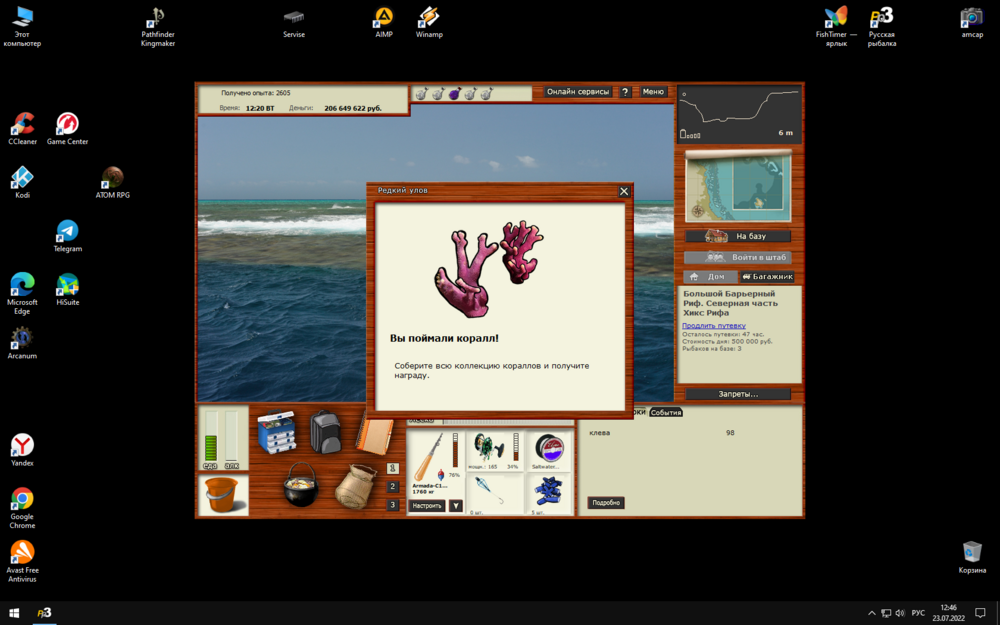Click the orange fish bucket

223,494
